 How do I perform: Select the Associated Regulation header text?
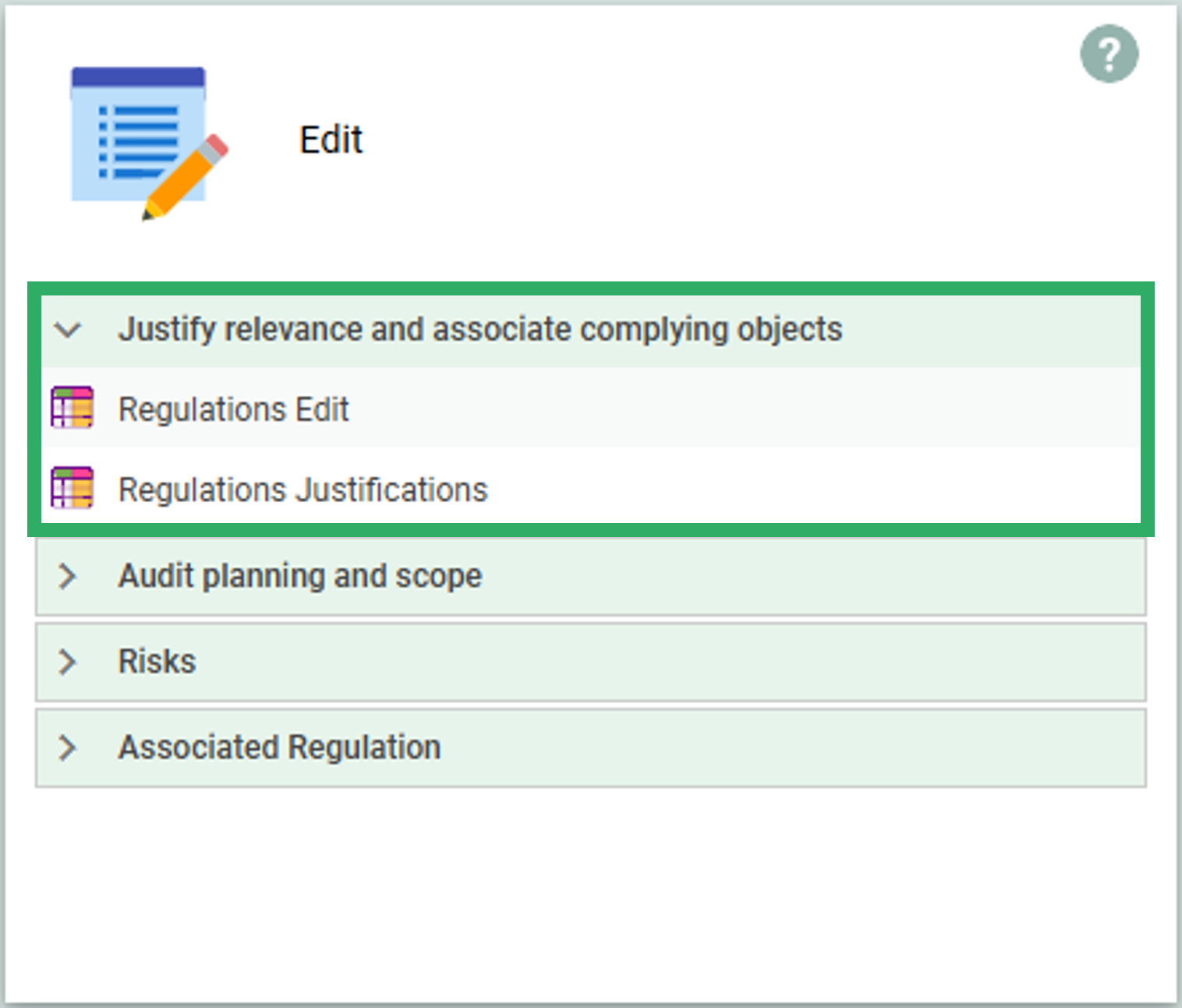tap(279, 748)
